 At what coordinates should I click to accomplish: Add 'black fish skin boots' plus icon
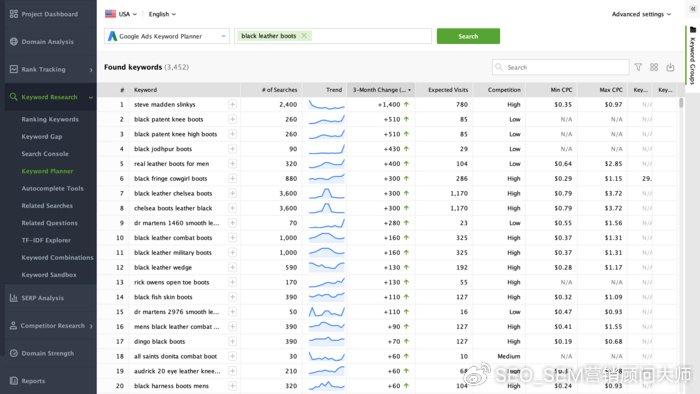point(232,297)
